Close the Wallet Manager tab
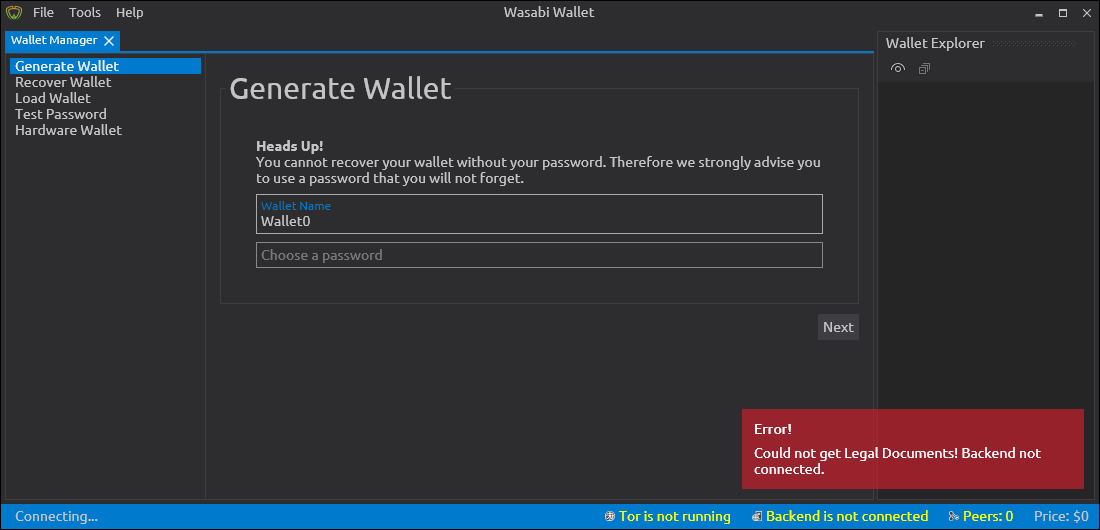 coord(109,41)
